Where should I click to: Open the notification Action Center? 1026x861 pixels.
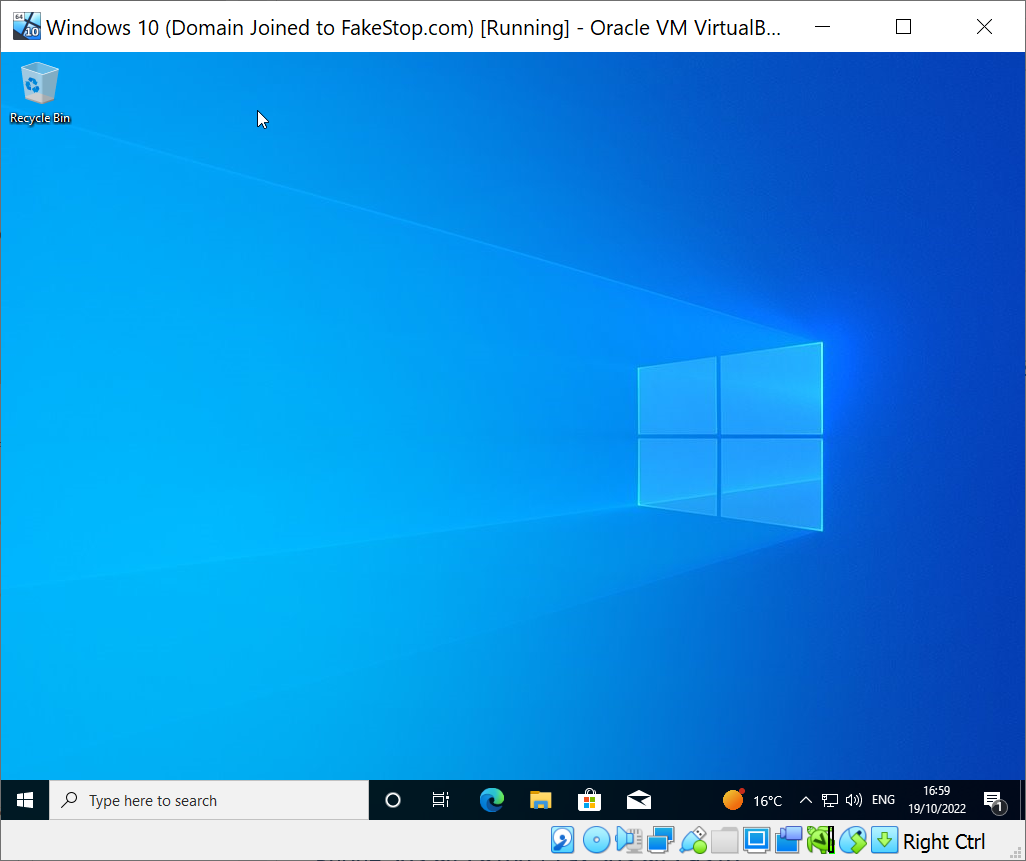tap(994, 800)
